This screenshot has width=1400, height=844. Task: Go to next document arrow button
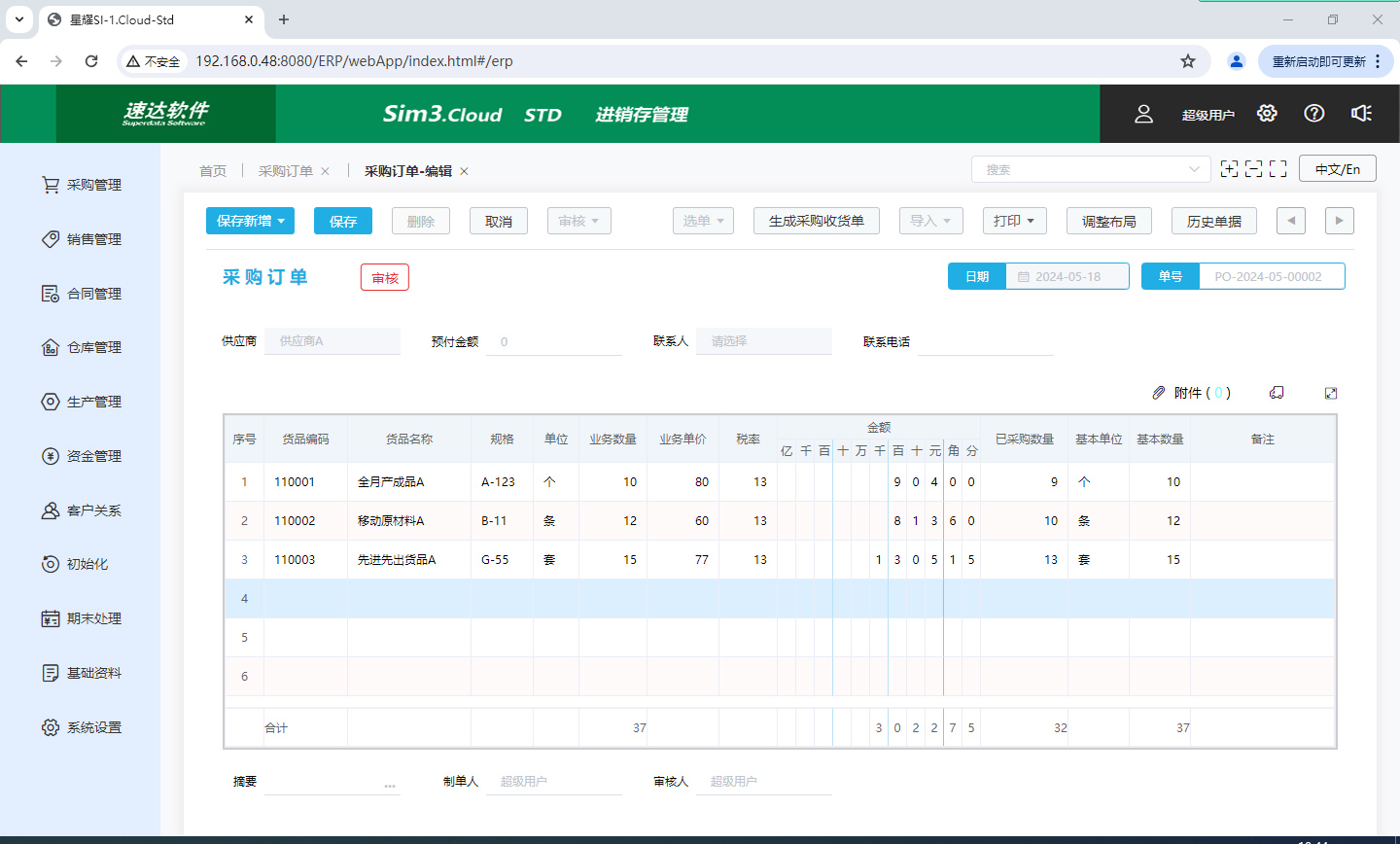(1339, 221)
